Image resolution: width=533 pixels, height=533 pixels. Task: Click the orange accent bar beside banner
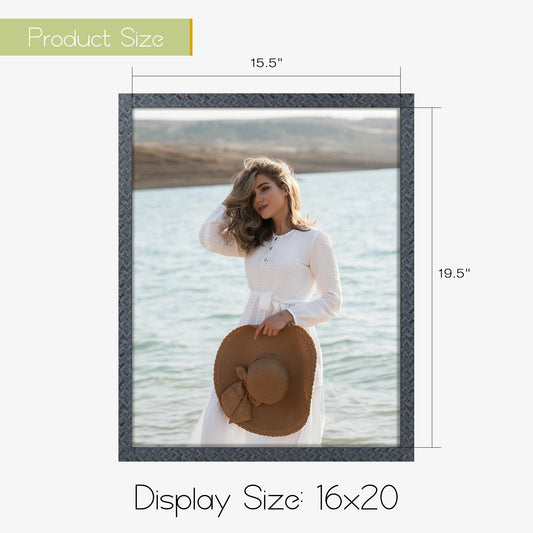coord(191,37)
